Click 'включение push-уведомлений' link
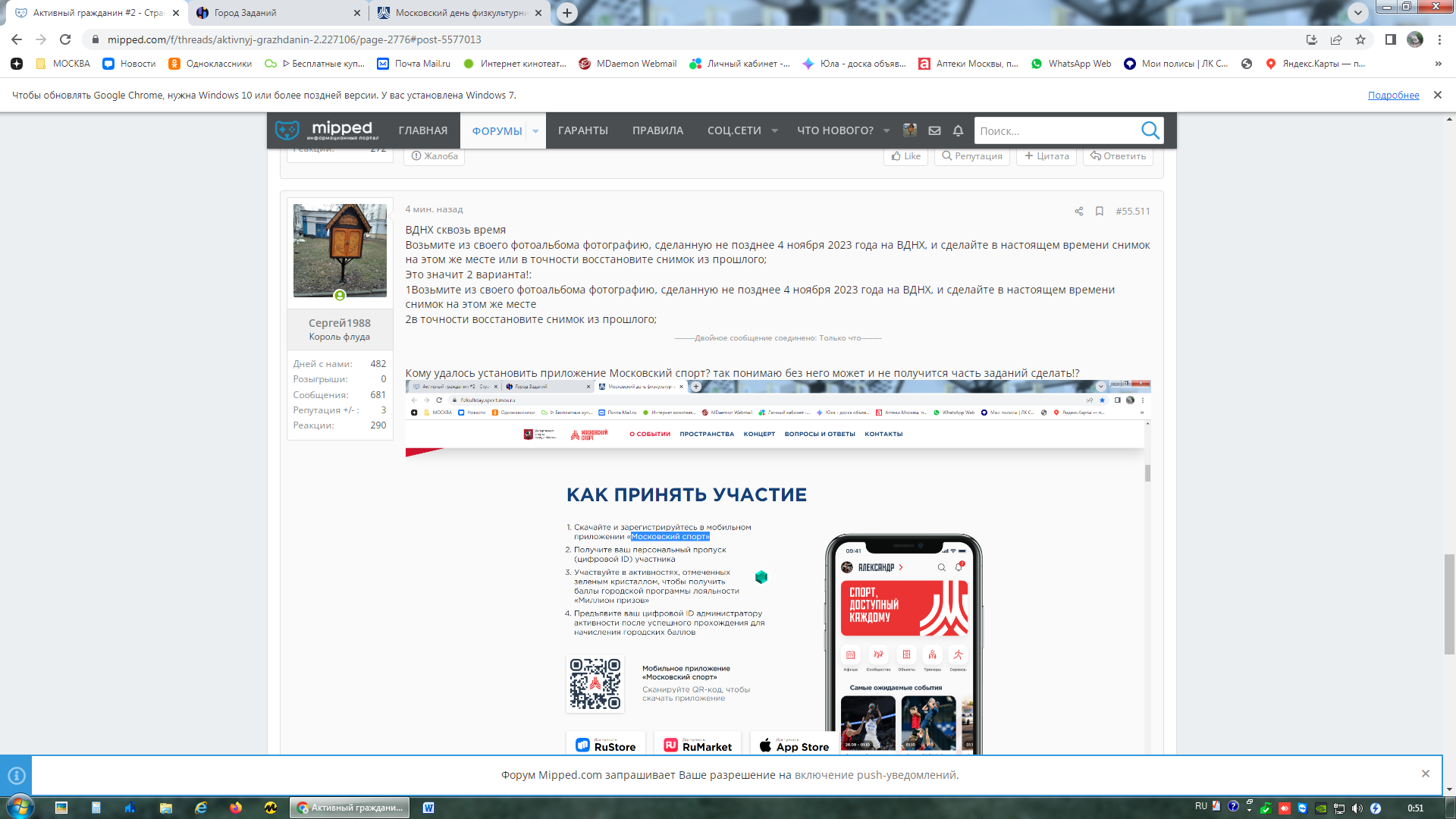The width and height of the screenshot is (1456, 819). click(x=876, y=775)
